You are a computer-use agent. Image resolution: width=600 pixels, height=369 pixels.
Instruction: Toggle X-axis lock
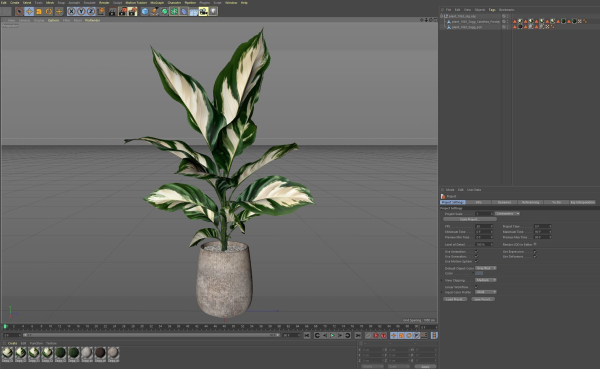point(71,11)
